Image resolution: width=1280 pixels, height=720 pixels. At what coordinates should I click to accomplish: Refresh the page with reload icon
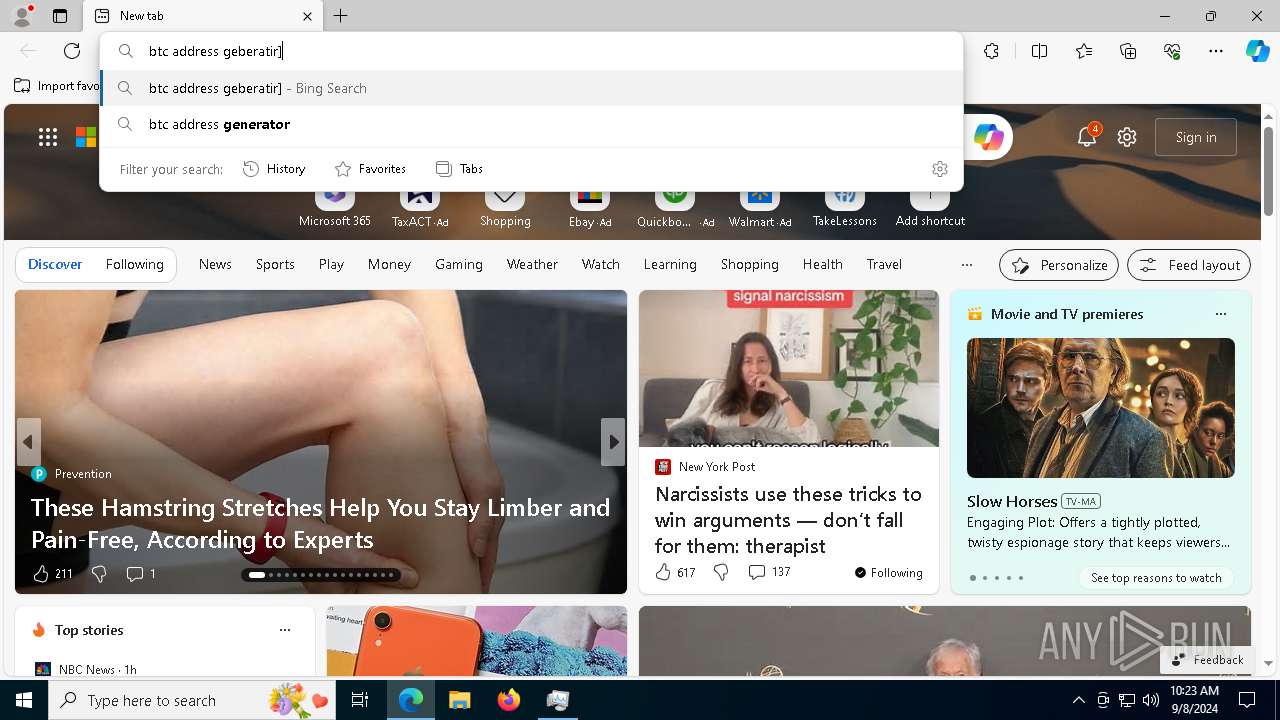click(72, 51)
